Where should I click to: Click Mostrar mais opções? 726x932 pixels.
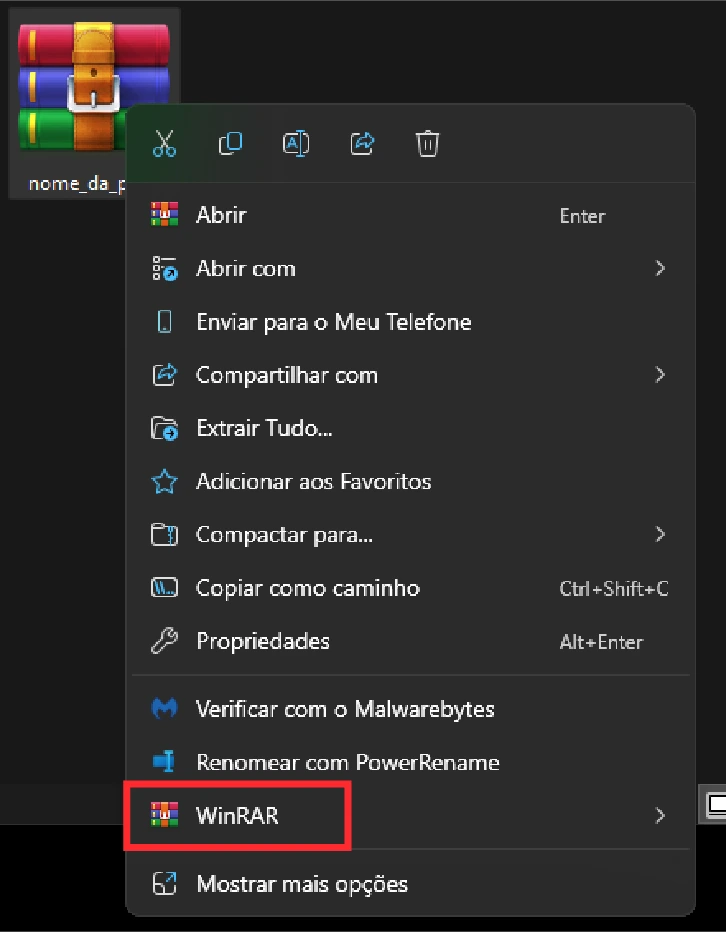(x=302, y=884)
